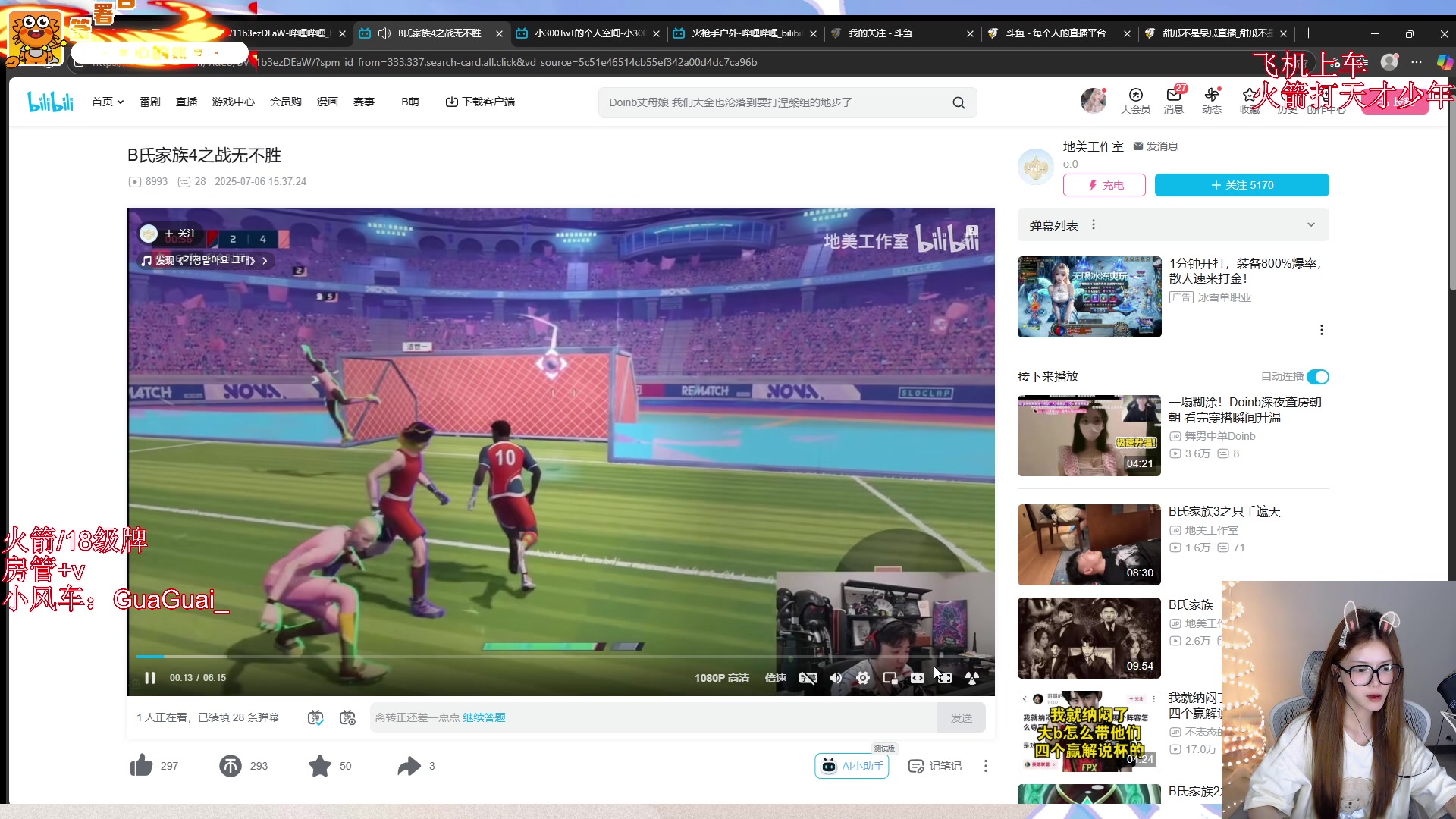Open 地美工作室 uploader avatar
The height and width of the screenshot is (819, 1456).
[1036, 167]
